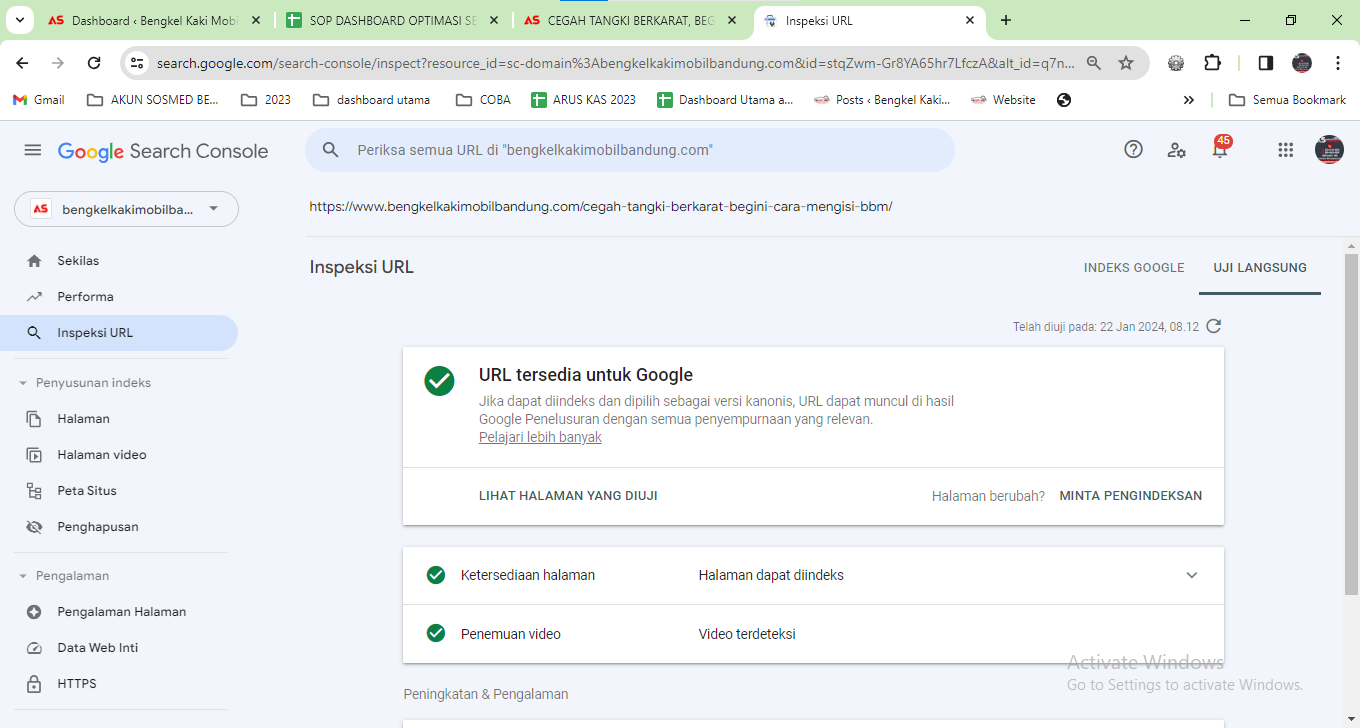
Task: Click magnifier icon in URL inspection search
Action: click(x=331, y=150)
